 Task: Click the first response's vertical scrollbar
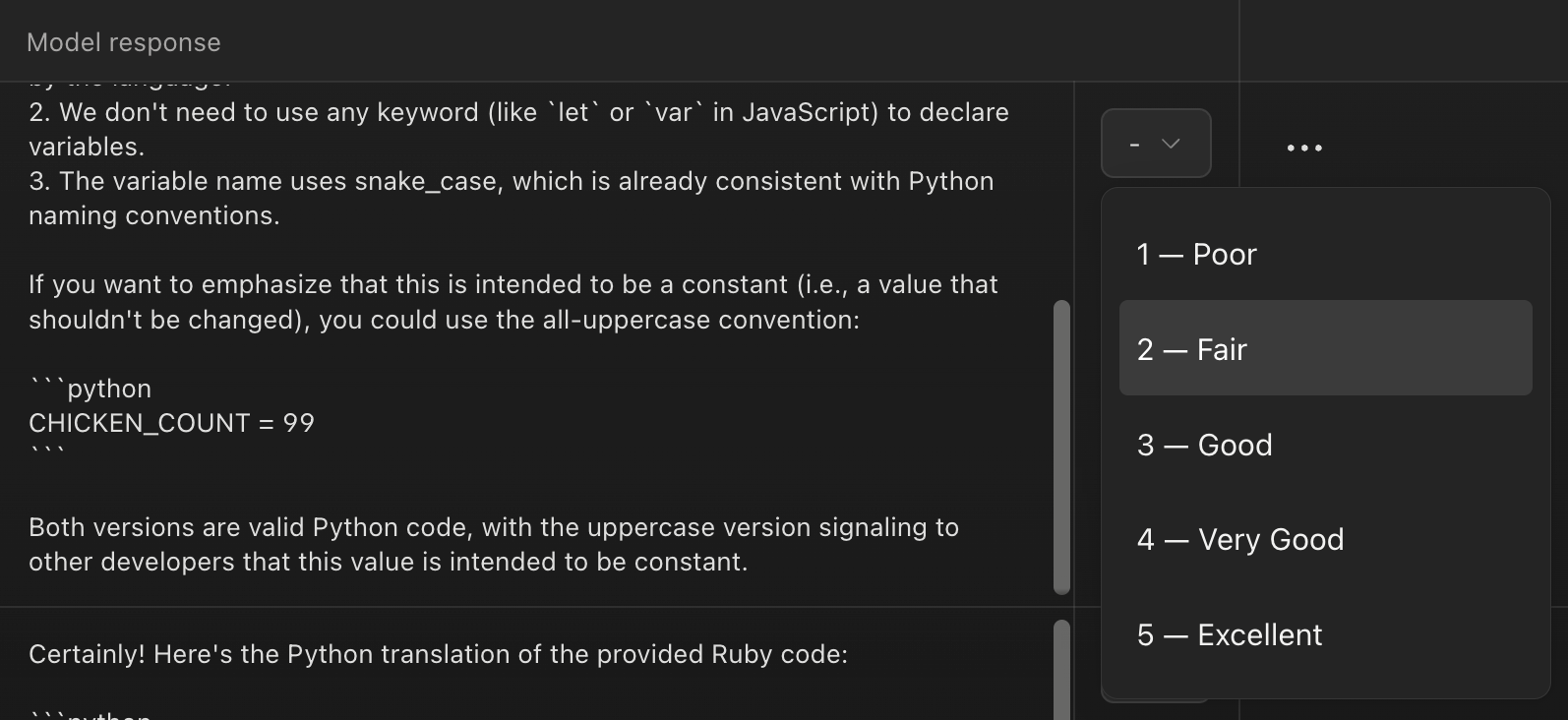coord(1061,448)
